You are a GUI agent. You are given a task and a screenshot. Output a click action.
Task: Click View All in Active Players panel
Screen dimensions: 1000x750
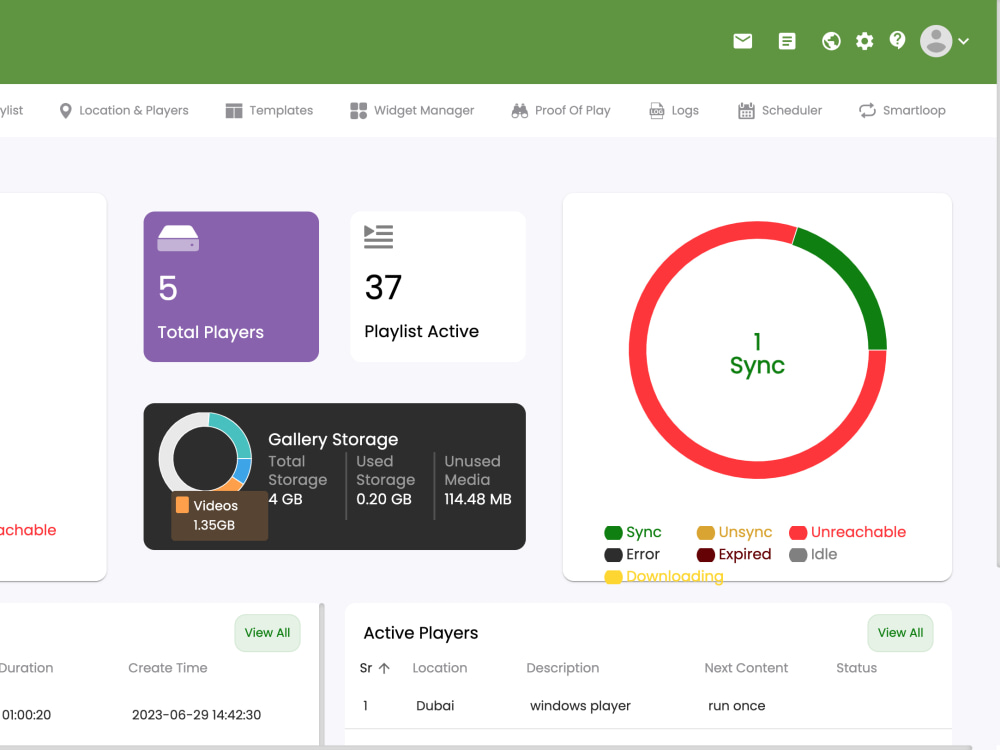[899, 632]
